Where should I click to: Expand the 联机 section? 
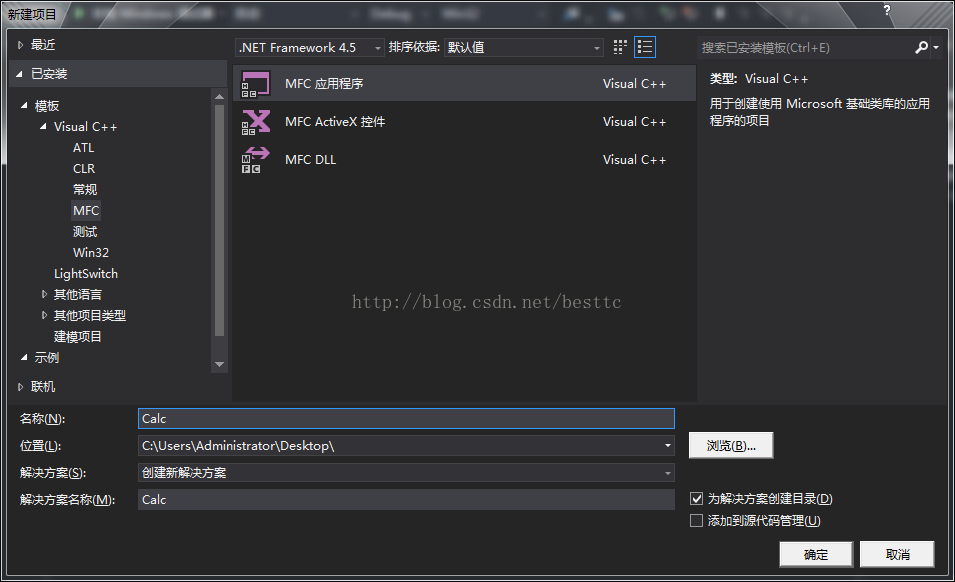(x=20, y=387)
